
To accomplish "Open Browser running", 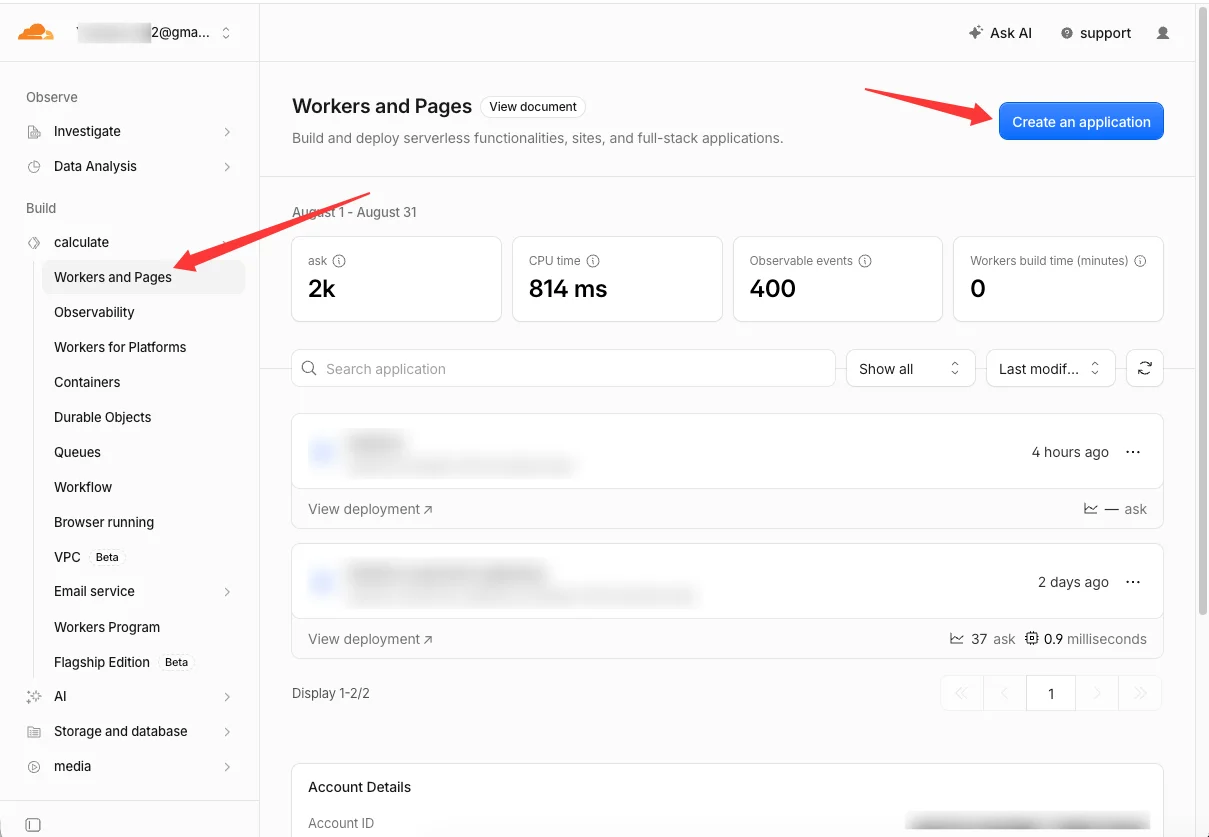I will coord(104,522).
